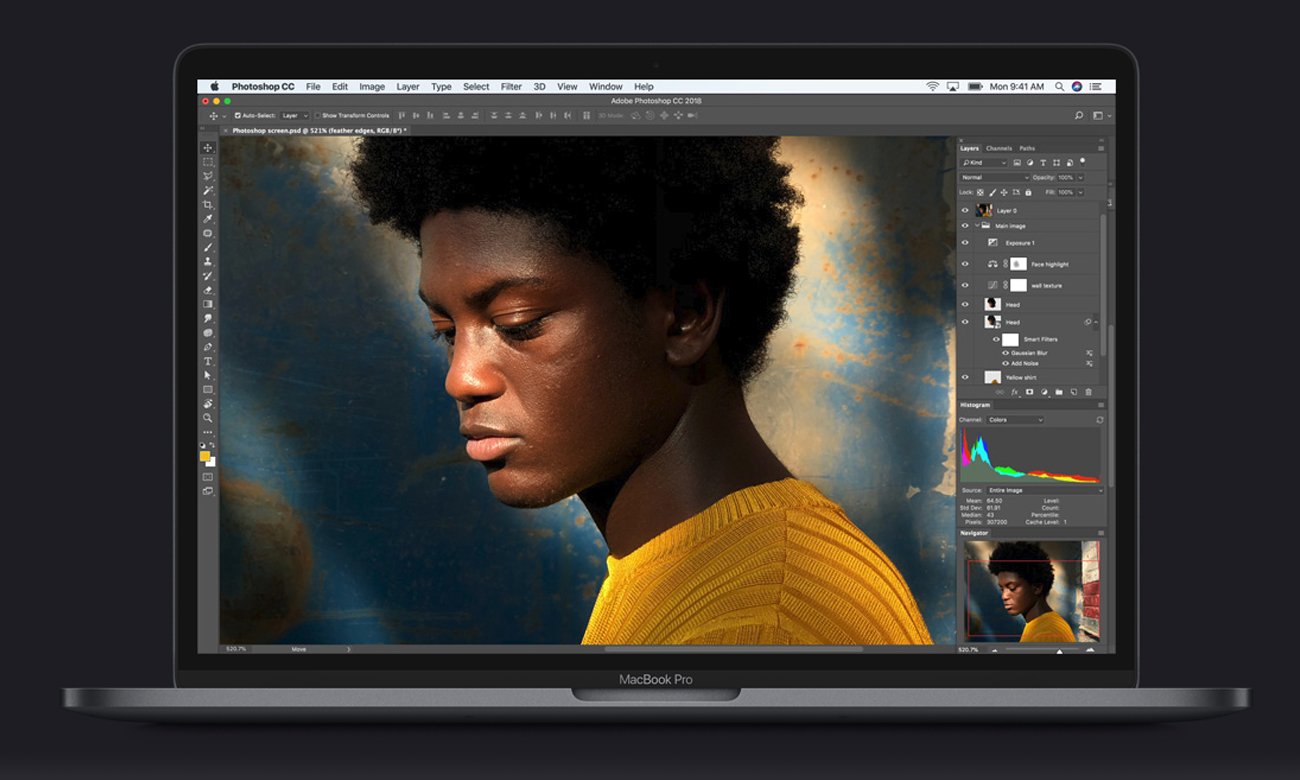Viewport: 1300px width, 780px height.
Task: Select the Horizontal Type tool
Action: click(208, 361)
